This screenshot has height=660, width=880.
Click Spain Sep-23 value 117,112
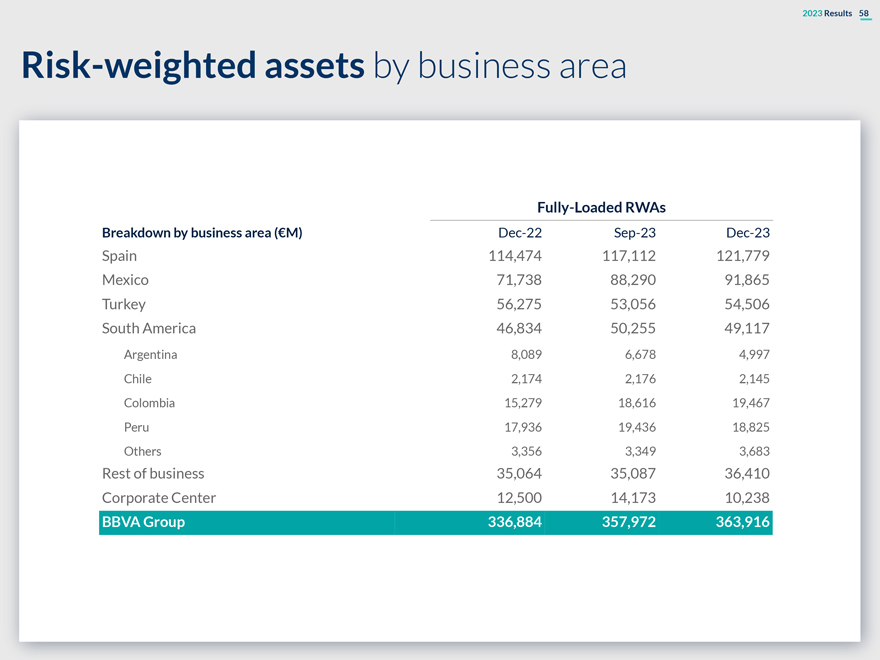[629, 256]
